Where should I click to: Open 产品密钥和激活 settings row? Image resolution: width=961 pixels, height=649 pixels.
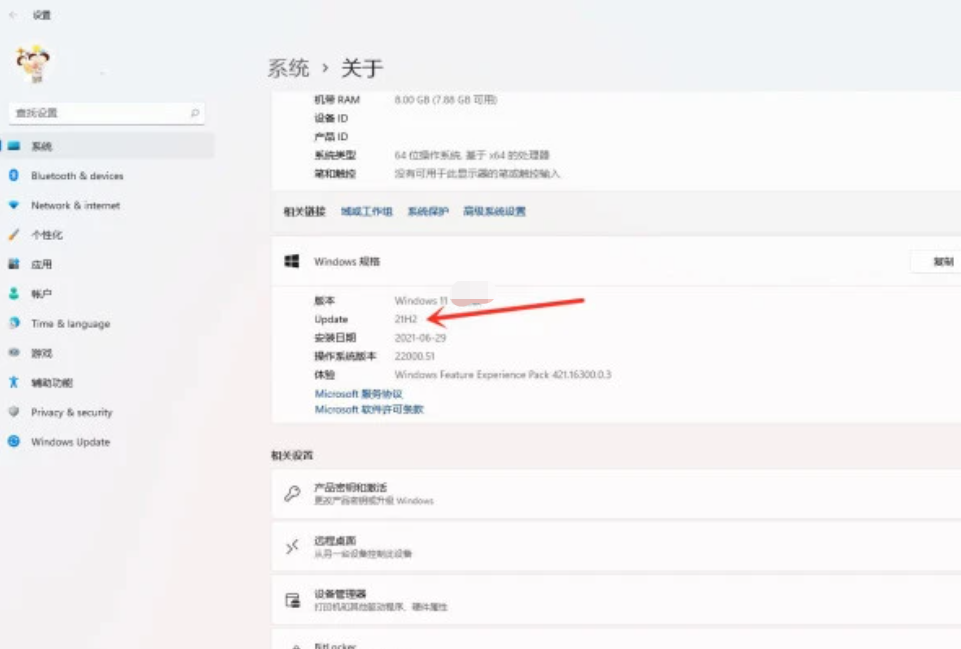pyautogui.click(x=616, y=493)
